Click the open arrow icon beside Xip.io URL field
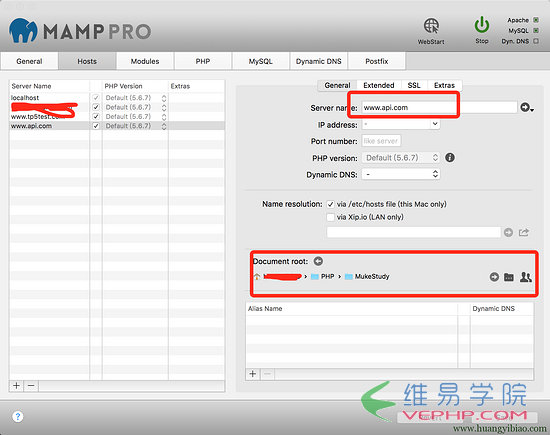 508,232
